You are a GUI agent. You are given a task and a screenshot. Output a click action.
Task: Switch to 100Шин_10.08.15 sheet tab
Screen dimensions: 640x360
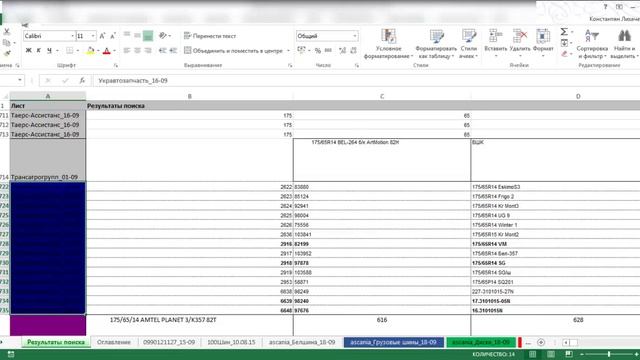pos(231,342)
